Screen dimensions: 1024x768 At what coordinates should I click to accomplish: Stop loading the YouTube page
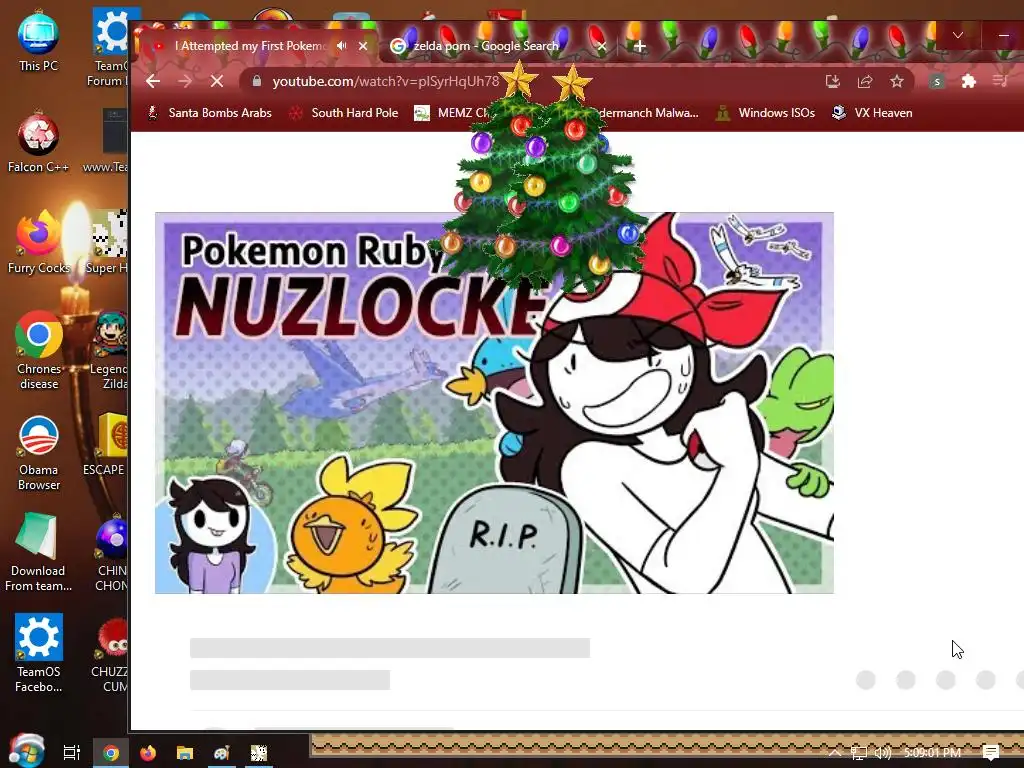pyautogui.click(x=217, y=81)
